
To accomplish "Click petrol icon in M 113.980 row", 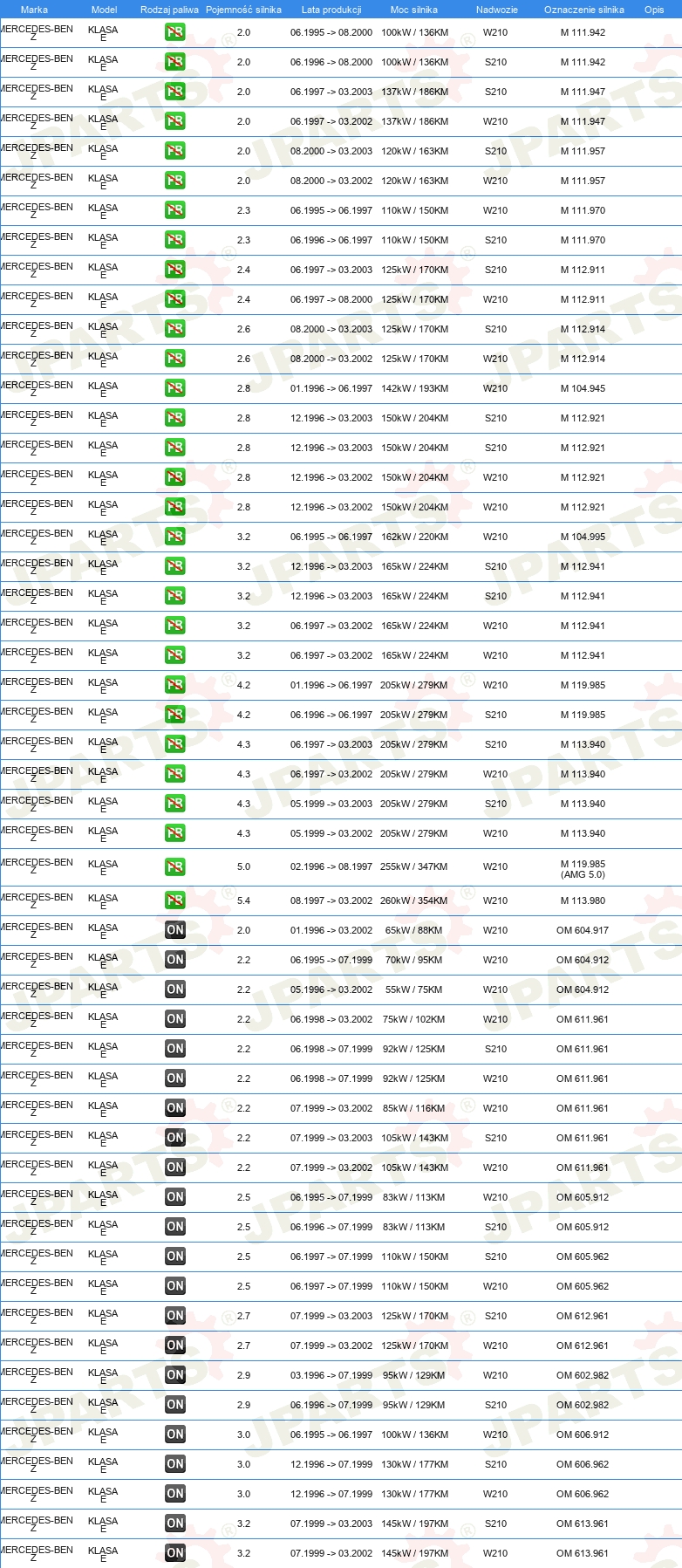I will pos(175,901).
